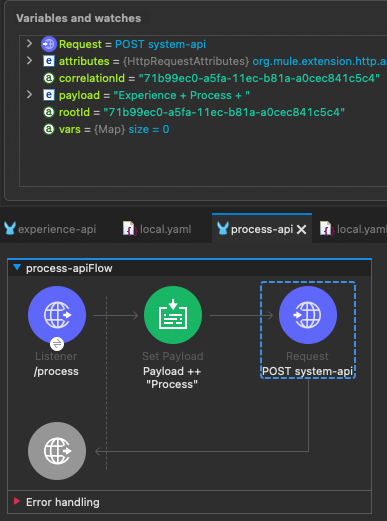Click the Set Payload caption
Viewport: 387px width, 521px height.
(173, 356)
